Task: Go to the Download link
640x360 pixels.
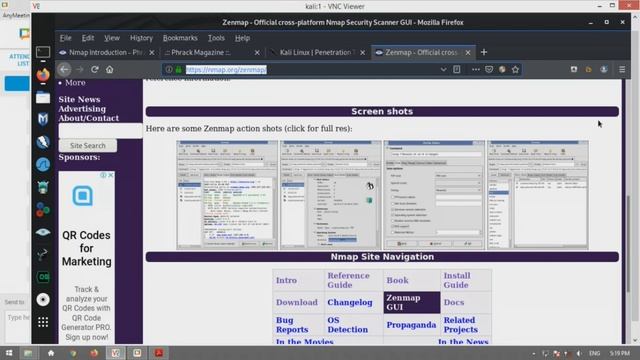Action: point(296,302)
